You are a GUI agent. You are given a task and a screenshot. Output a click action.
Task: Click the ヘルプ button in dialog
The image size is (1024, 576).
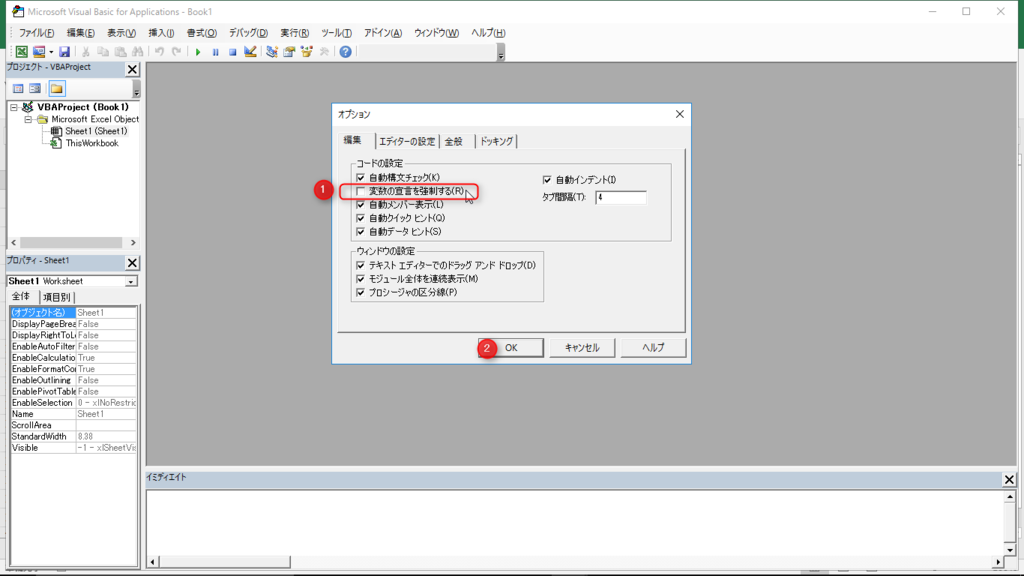coord(653,347)
